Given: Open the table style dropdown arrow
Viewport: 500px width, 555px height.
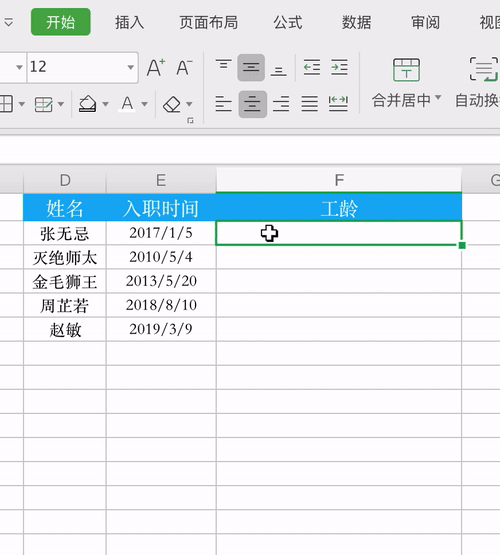Looking at the screenshot, I should 61,104.
